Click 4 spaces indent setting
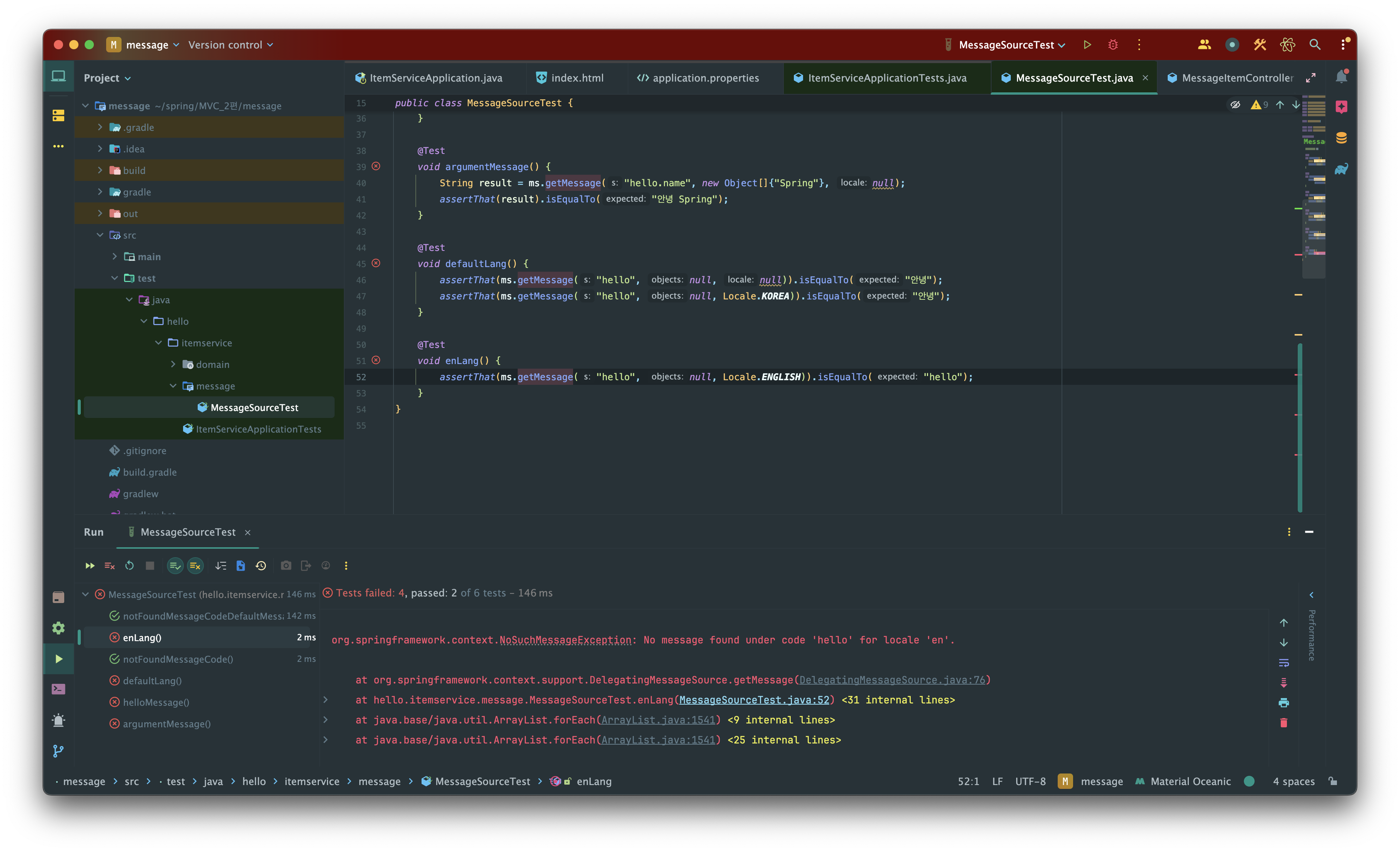The image size is (1400, 852). tap(1293, 781)
